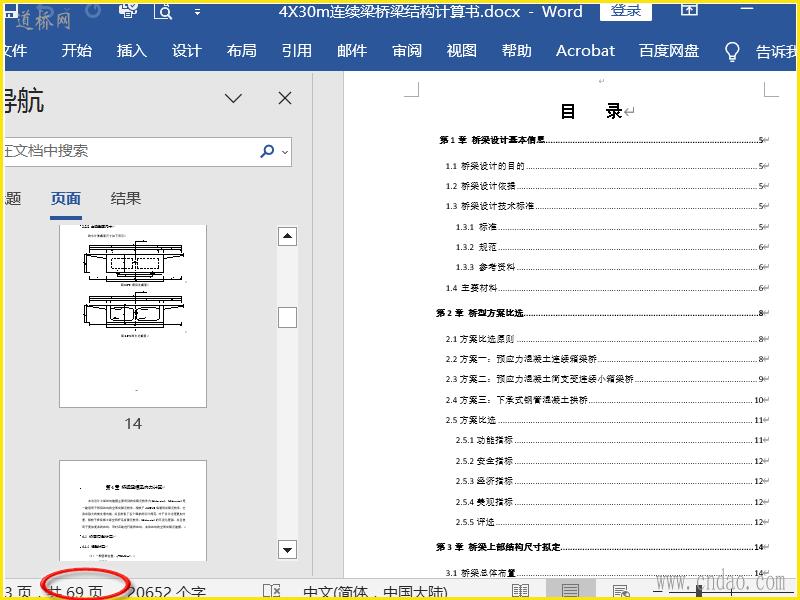
Task: Switch to the 布局 ribbon tab
Action: tap(241, 51)
